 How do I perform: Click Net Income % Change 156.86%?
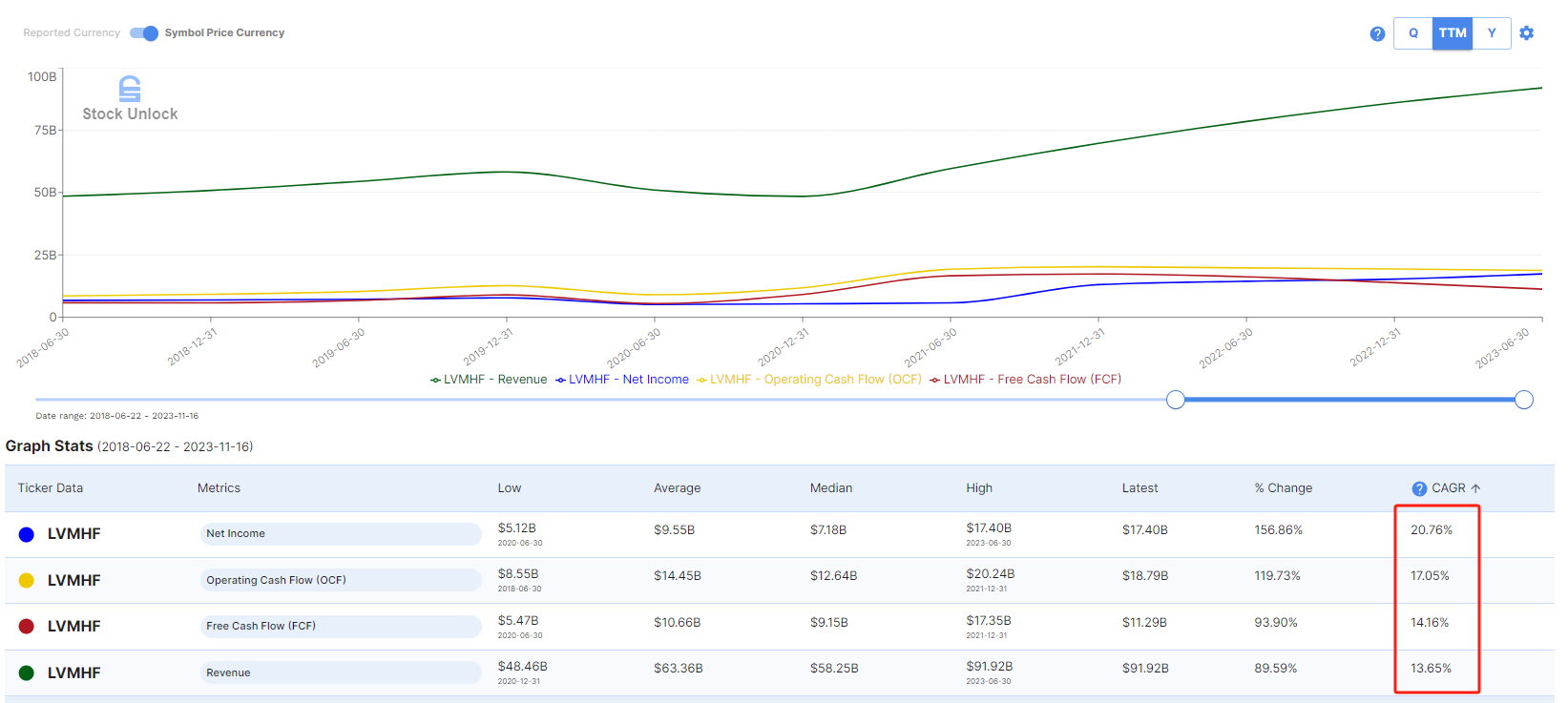1279,530
